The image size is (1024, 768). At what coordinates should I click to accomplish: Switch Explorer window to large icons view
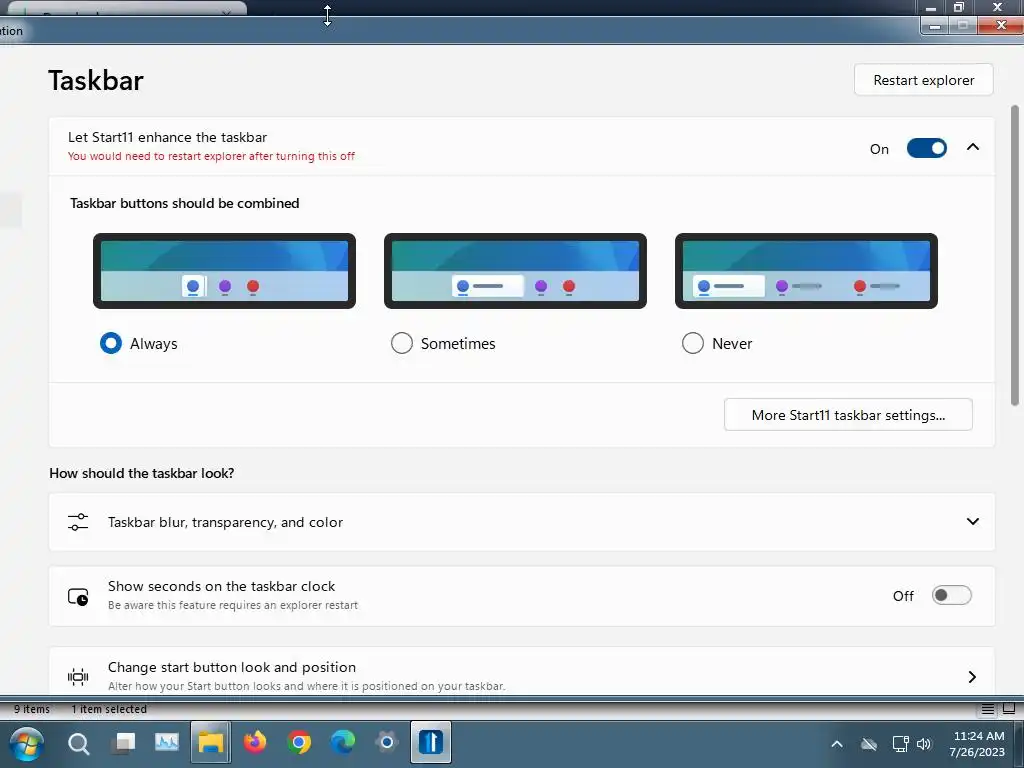click(x=1009, y=709)
